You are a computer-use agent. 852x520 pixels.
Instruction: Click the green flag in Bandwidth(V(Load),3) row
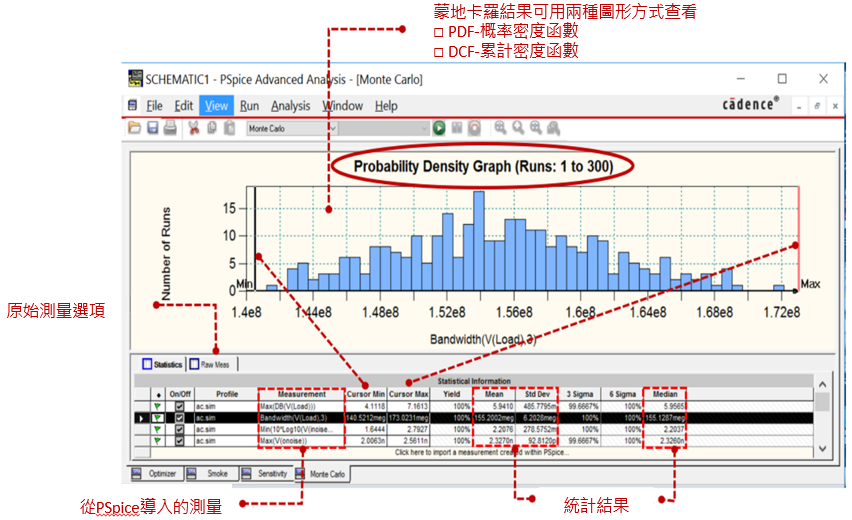(x=157, y=418)
